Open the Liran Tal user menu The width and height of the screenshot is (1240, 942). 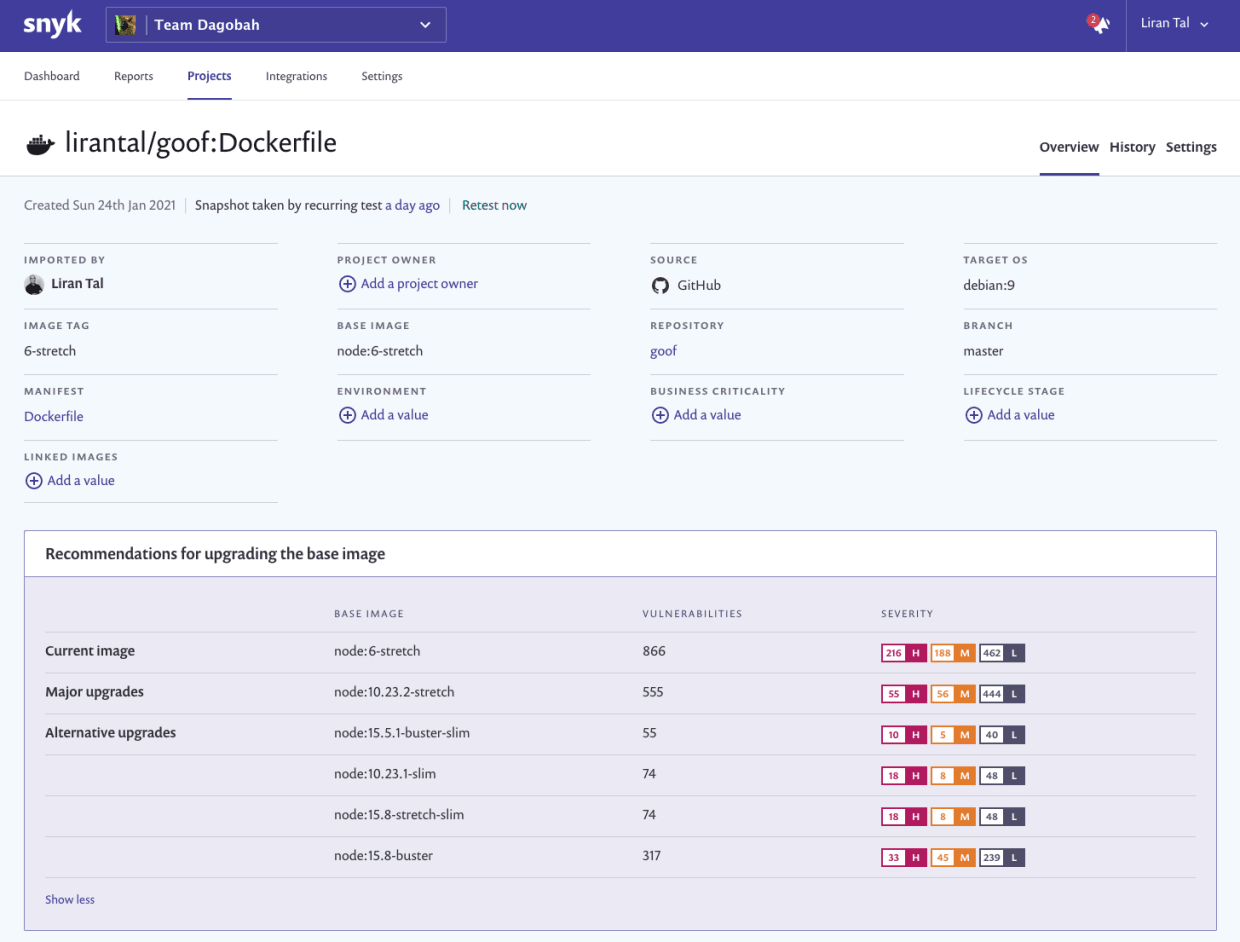click(1175, 24)
